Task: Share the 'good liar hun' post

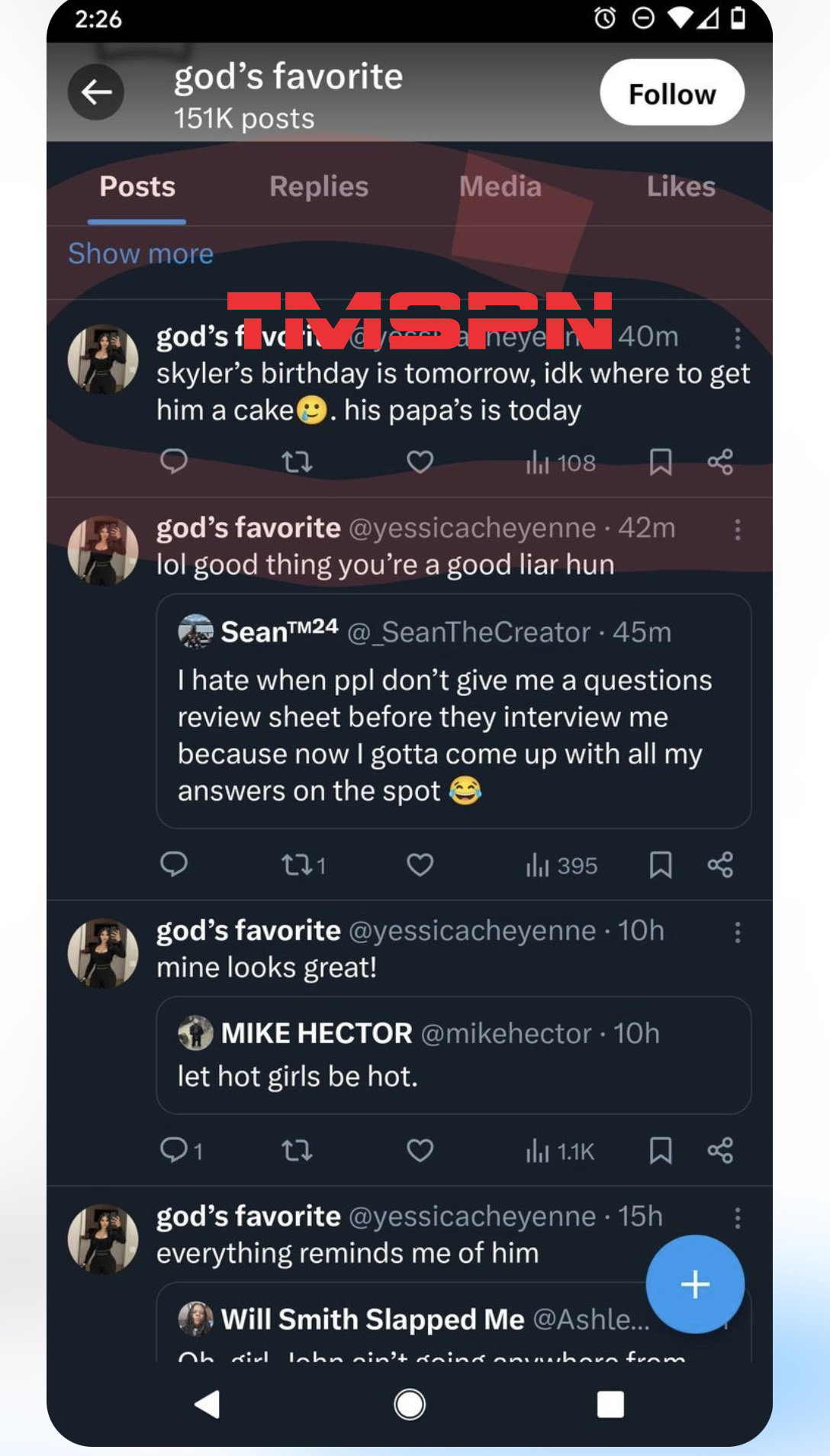Action: (x=720, y=865)
